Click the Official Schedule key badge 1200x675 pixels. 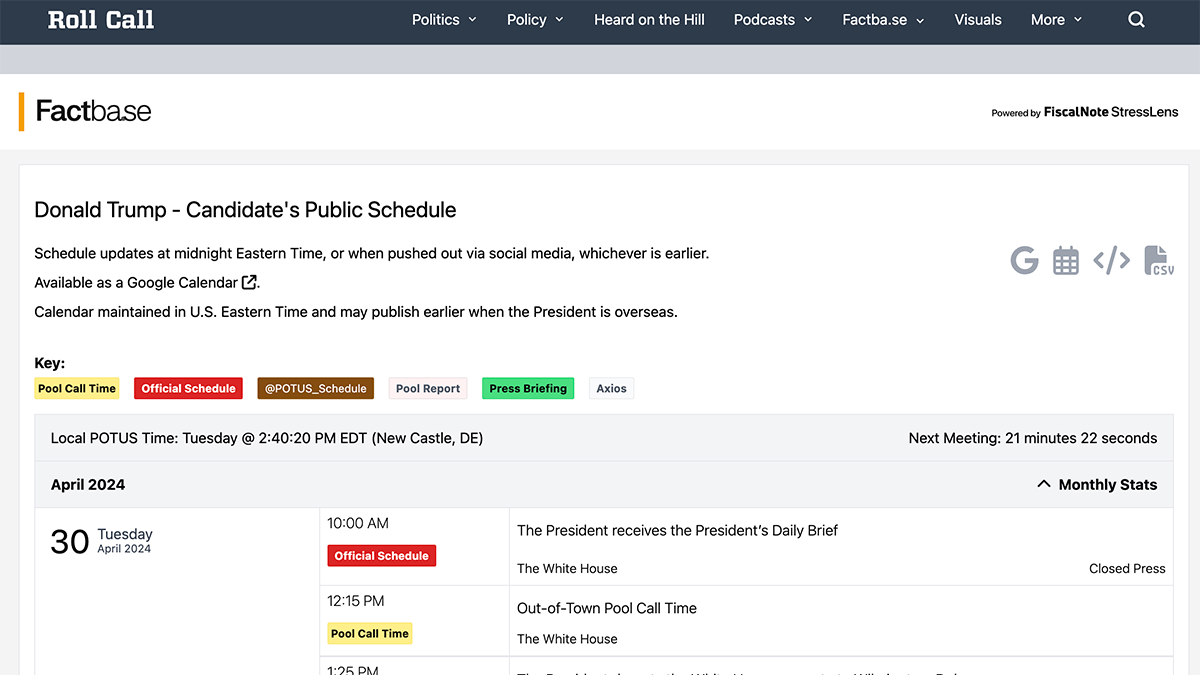[188, 389]
